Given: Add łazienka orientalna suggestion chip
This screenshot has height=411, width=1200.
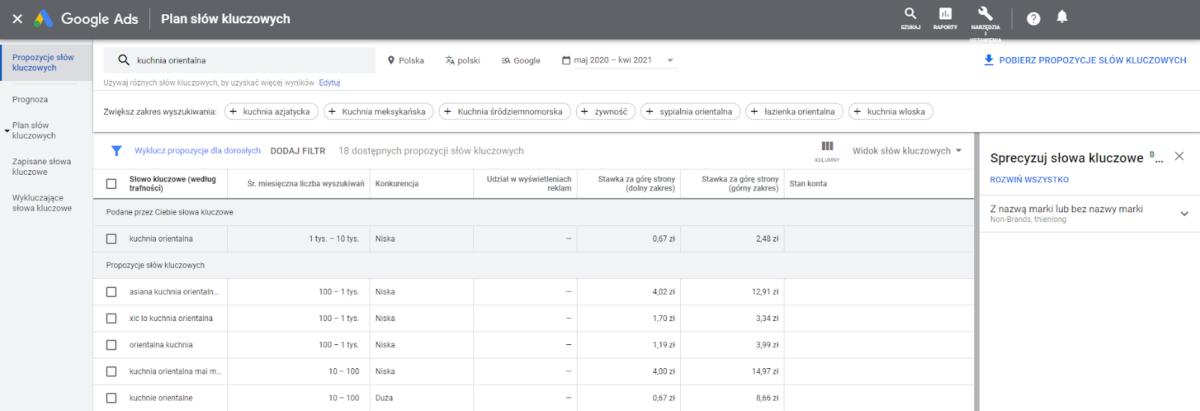Looking at the screenshot, I should pos(795,111).
